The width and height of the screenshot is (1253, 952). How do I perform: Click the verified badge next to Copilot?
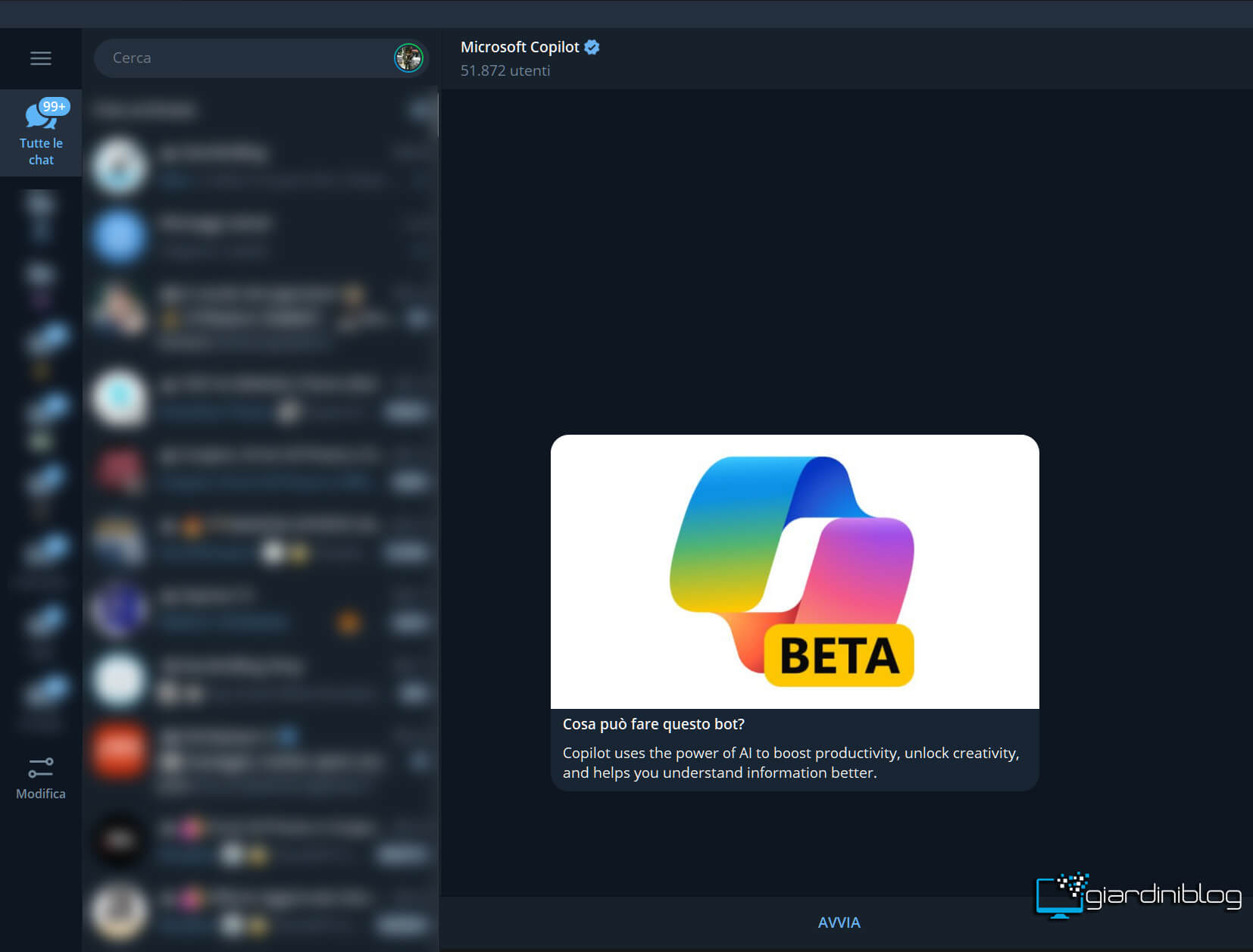coord(592,47)
